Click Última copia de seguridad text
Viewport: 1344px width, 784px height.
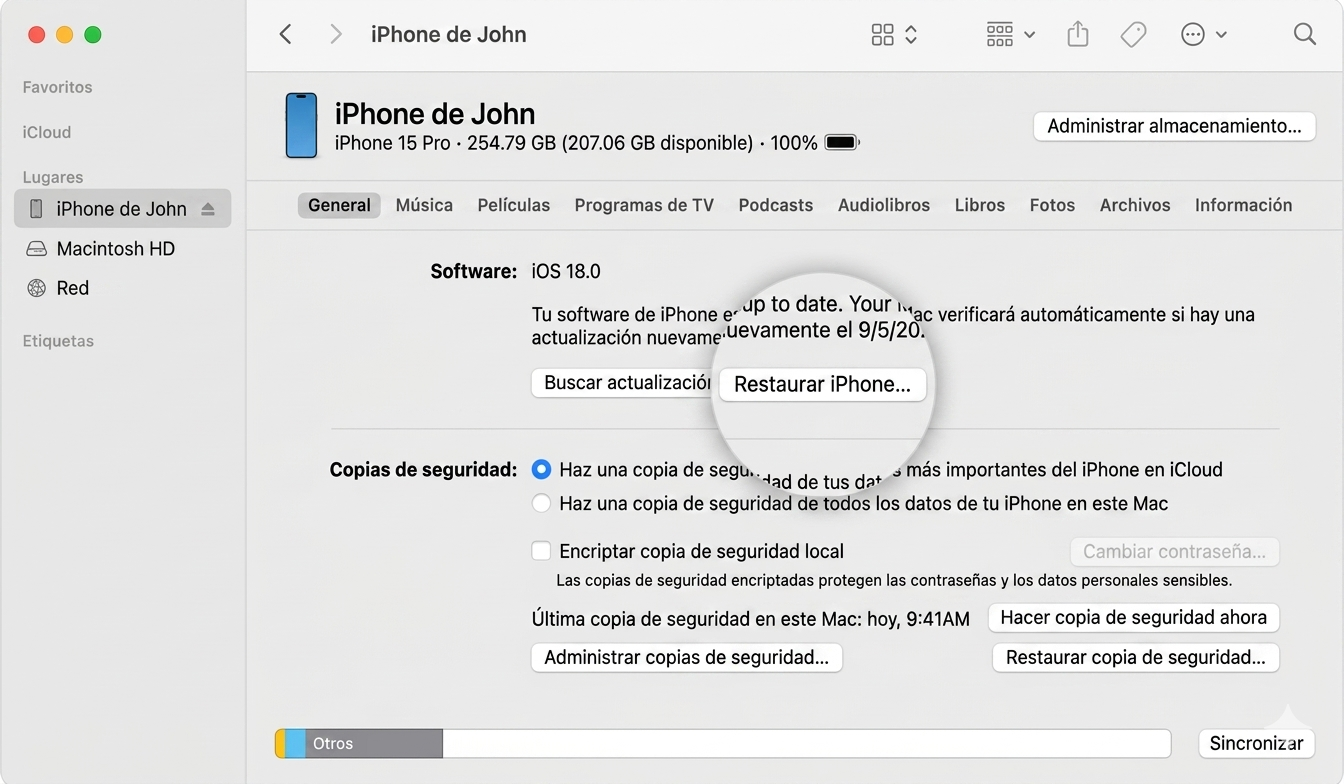click(751, 619)
